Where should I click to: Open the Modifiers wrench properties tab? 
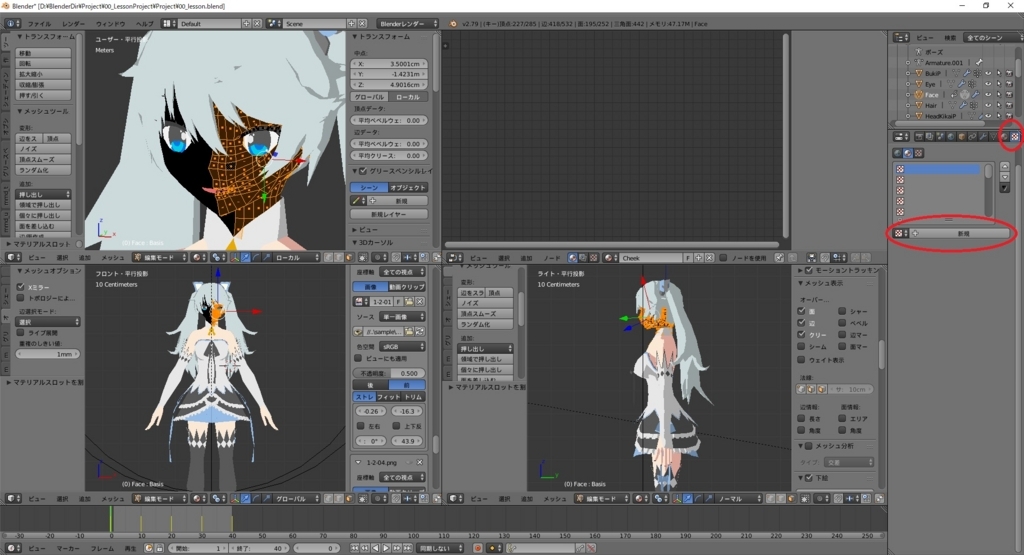pos(984,136)
